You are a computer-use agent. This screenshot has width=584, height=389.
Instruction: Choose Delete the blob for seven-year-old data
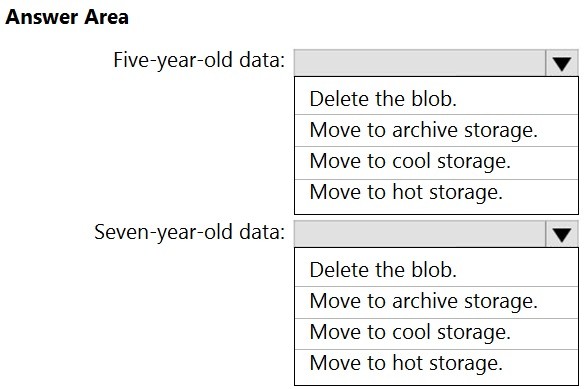[436, 270]
